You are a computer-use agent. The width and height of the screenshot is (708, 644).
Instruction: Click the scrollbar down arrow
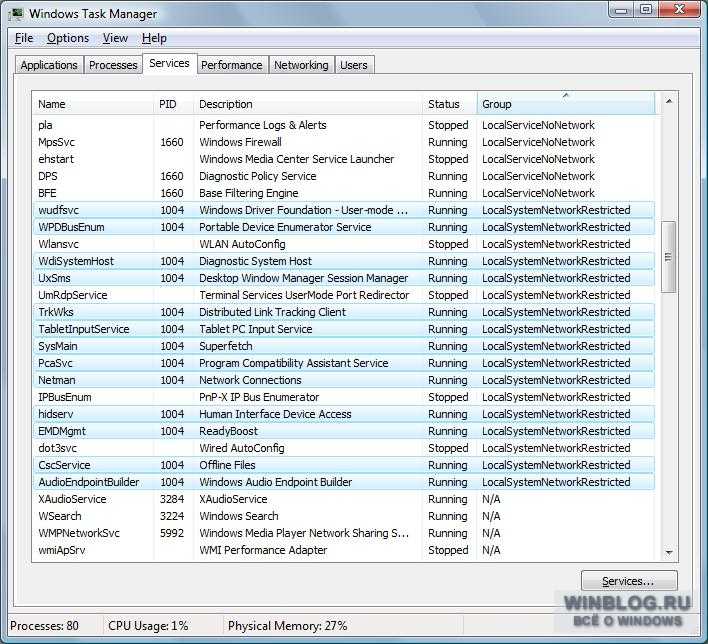[x=669, y=552]
